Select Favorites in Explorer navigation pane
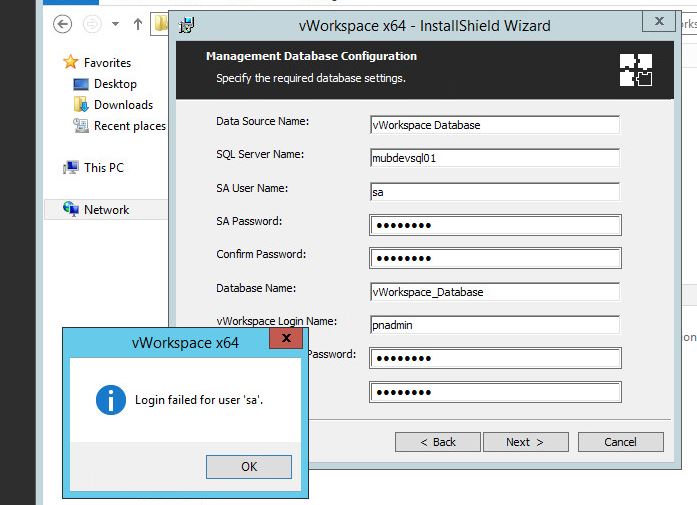697x505 pixels. click(x=108, y=63)
